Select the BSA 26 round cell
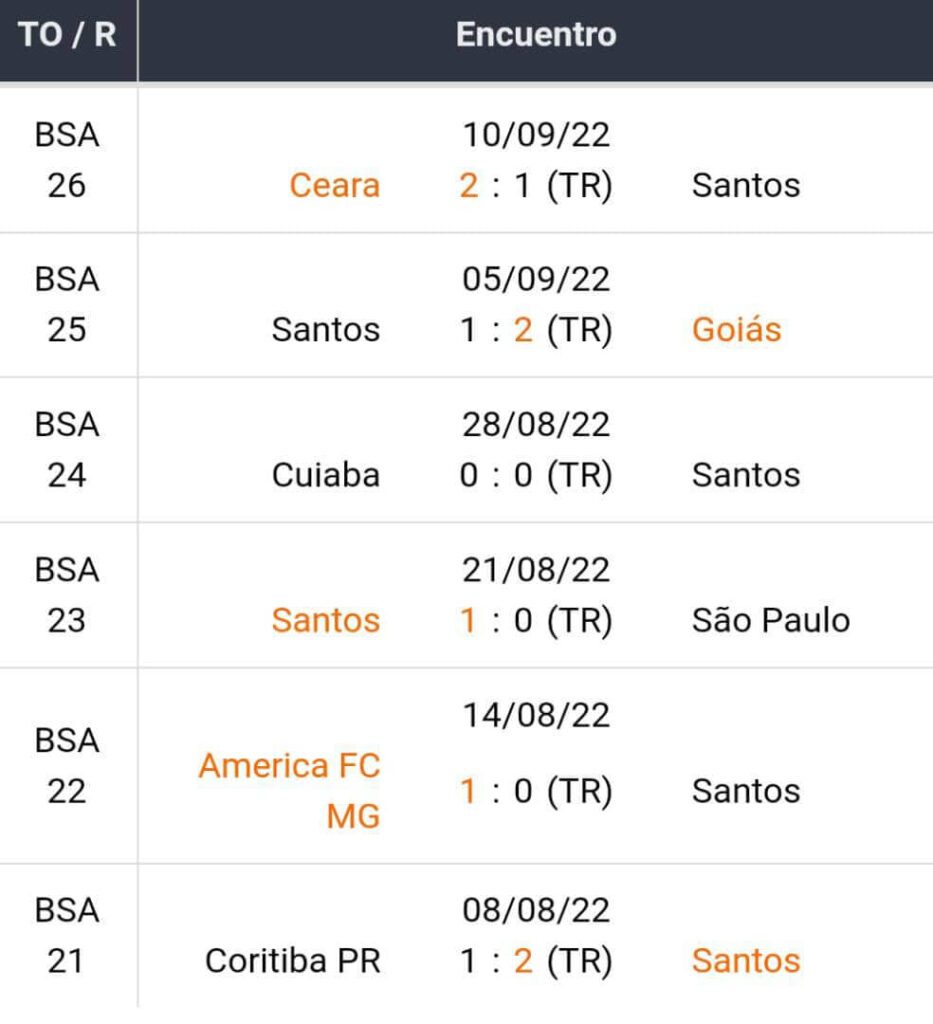The height and width of the screenshot is (1024, 933). (x=67, y=160)
